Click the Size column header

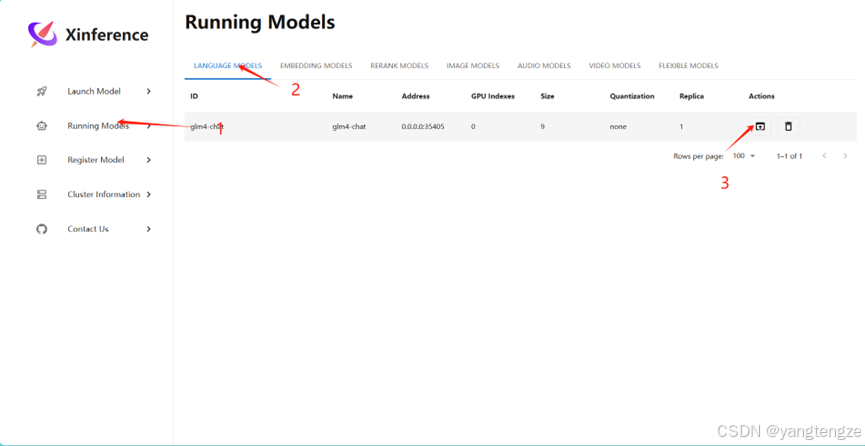pyautogui.click(x=547, y=96)
